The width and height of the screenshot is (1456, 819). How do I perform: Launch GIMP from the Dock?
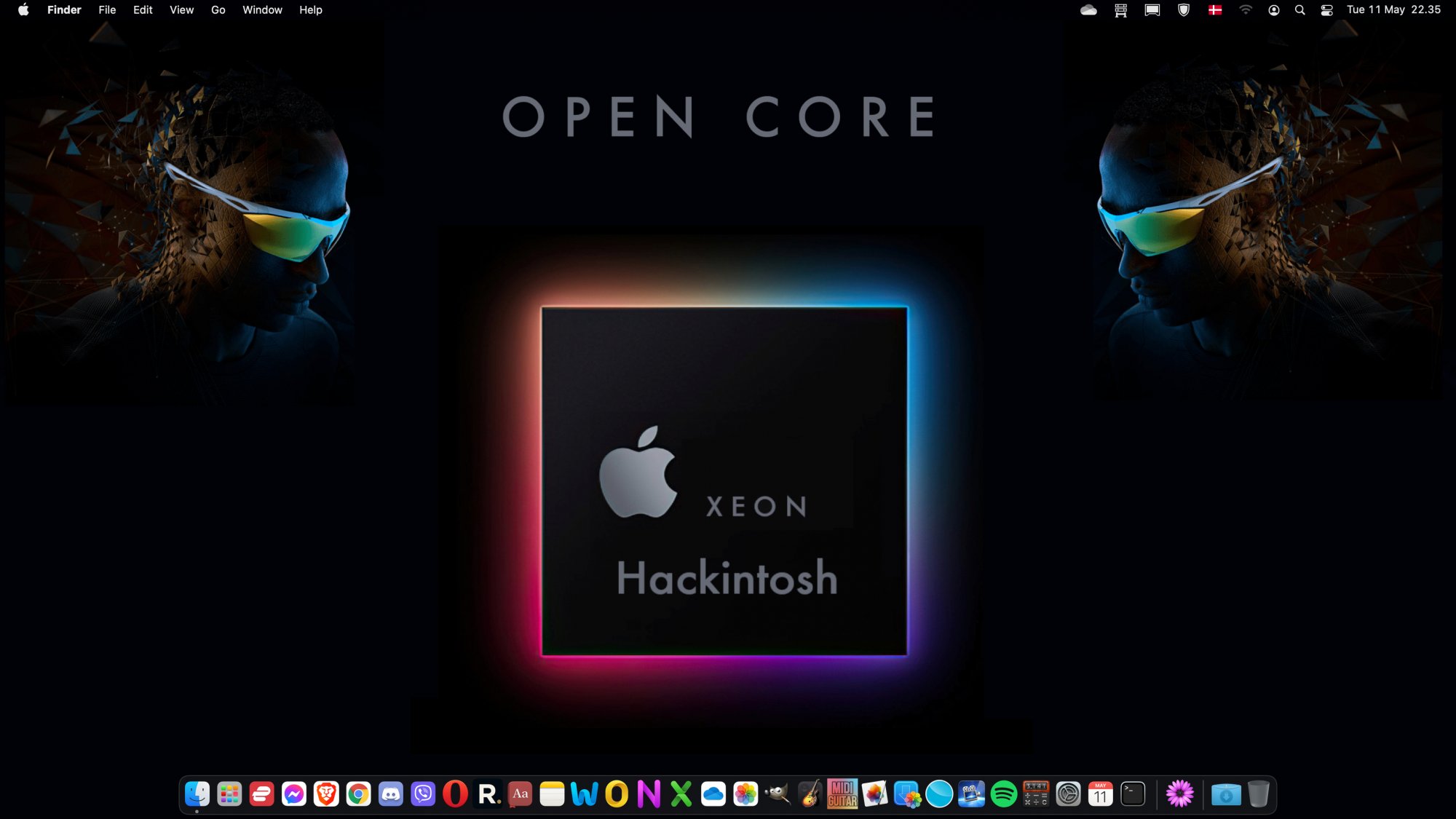(x=778, y=794)
